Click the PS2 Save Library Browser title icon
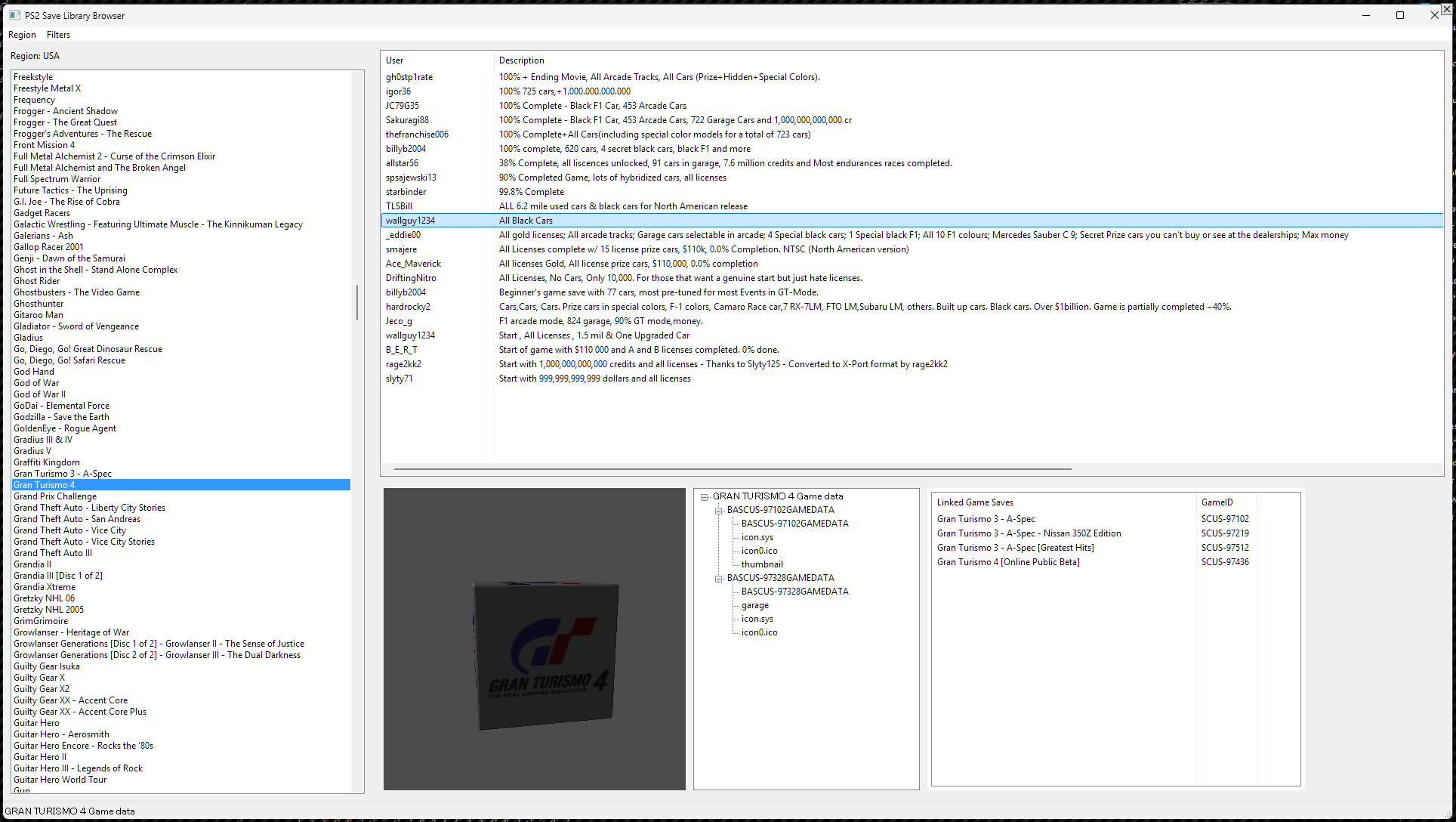This screenshot has height=822, width=1456. point(14,15)
